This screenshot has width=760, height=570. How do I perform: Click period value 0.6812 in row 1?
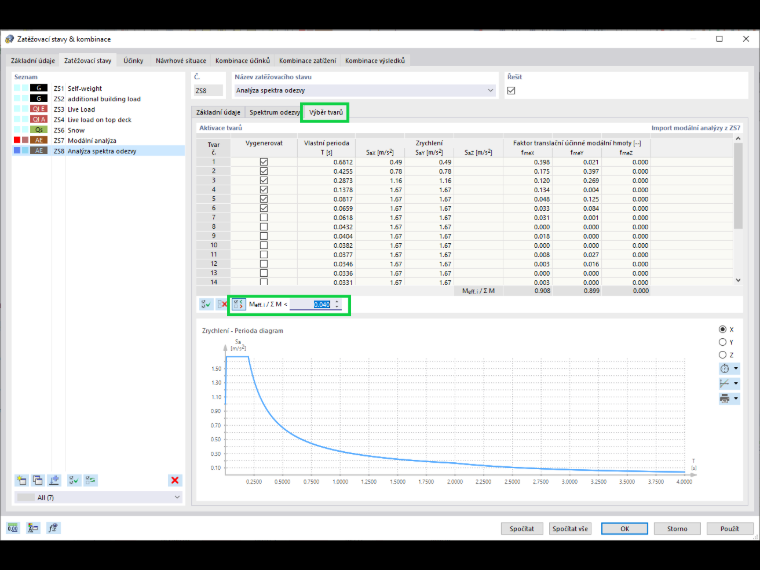click(x=343, y=162)
